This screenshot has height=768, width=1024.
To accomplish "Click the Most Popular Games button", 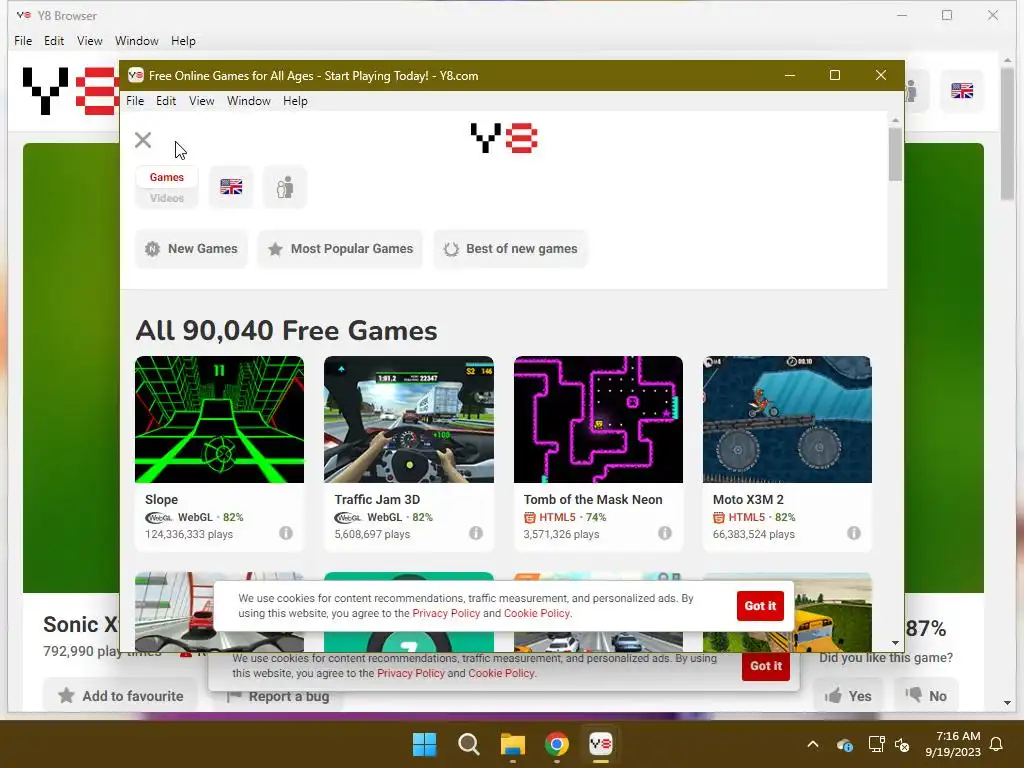I will coord(340,249).
